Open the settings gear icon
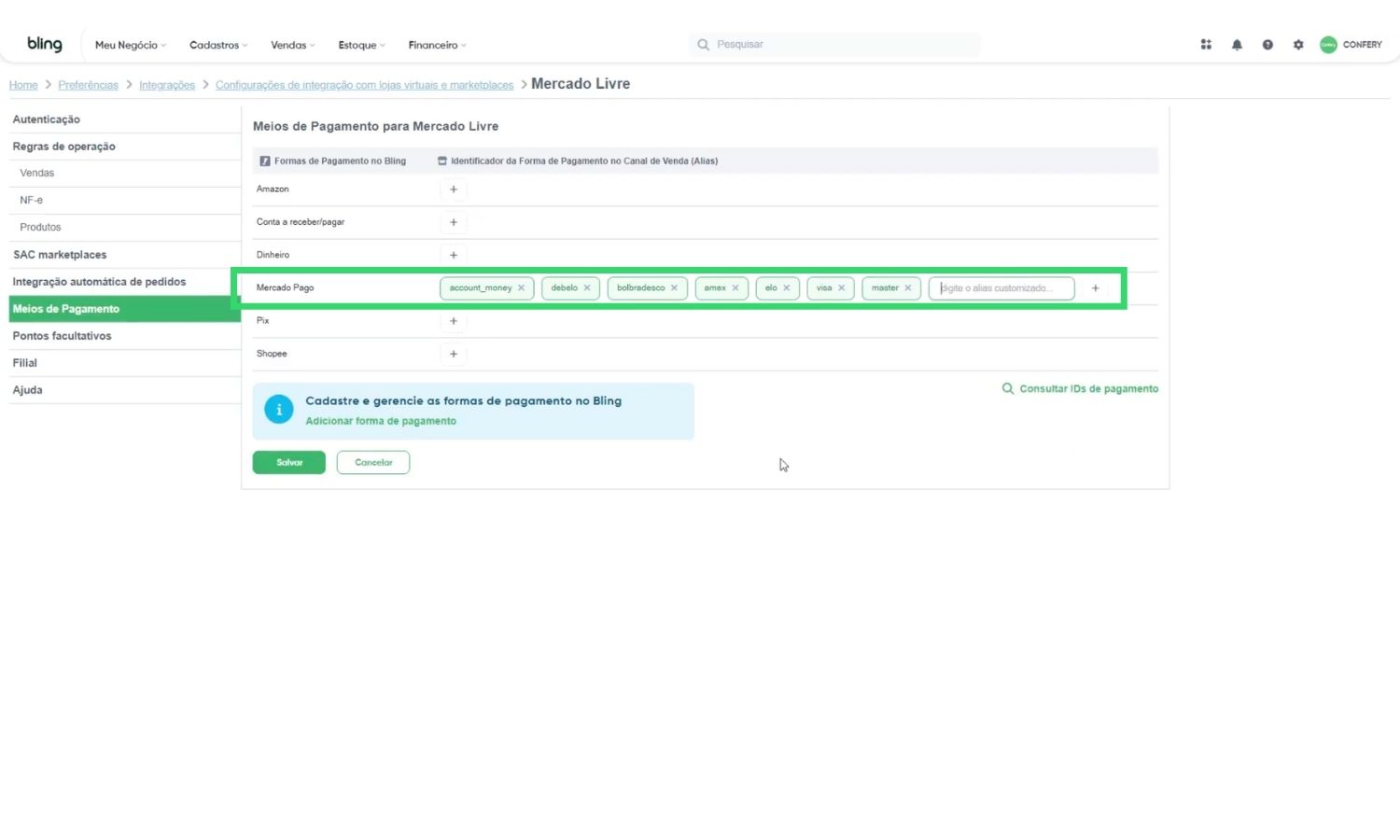The height and width of the screenshot is (840, 1400). (x=1298, y=45)
